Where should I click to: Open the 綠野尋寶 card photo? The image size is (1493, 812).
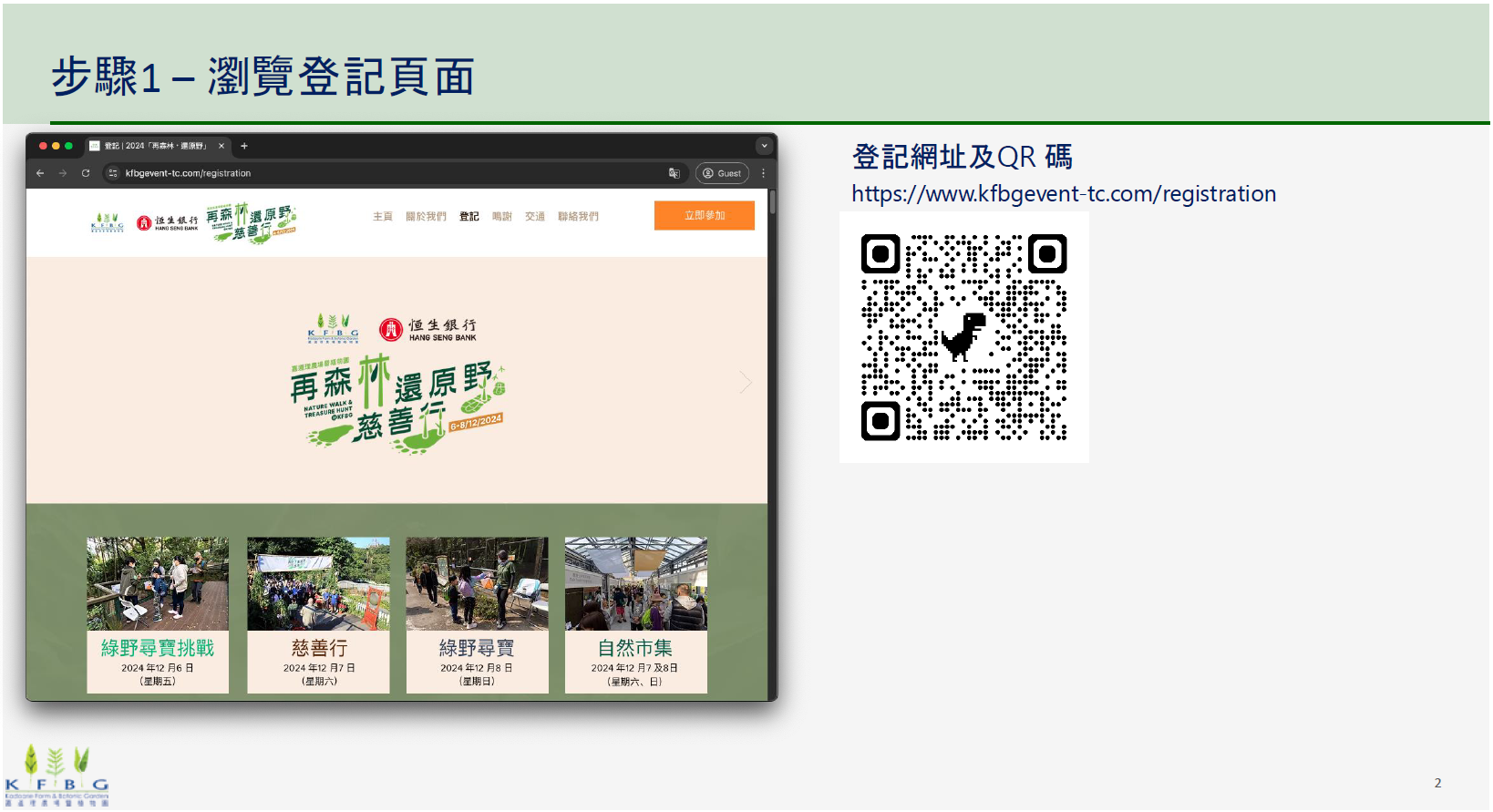click(478, 584)
